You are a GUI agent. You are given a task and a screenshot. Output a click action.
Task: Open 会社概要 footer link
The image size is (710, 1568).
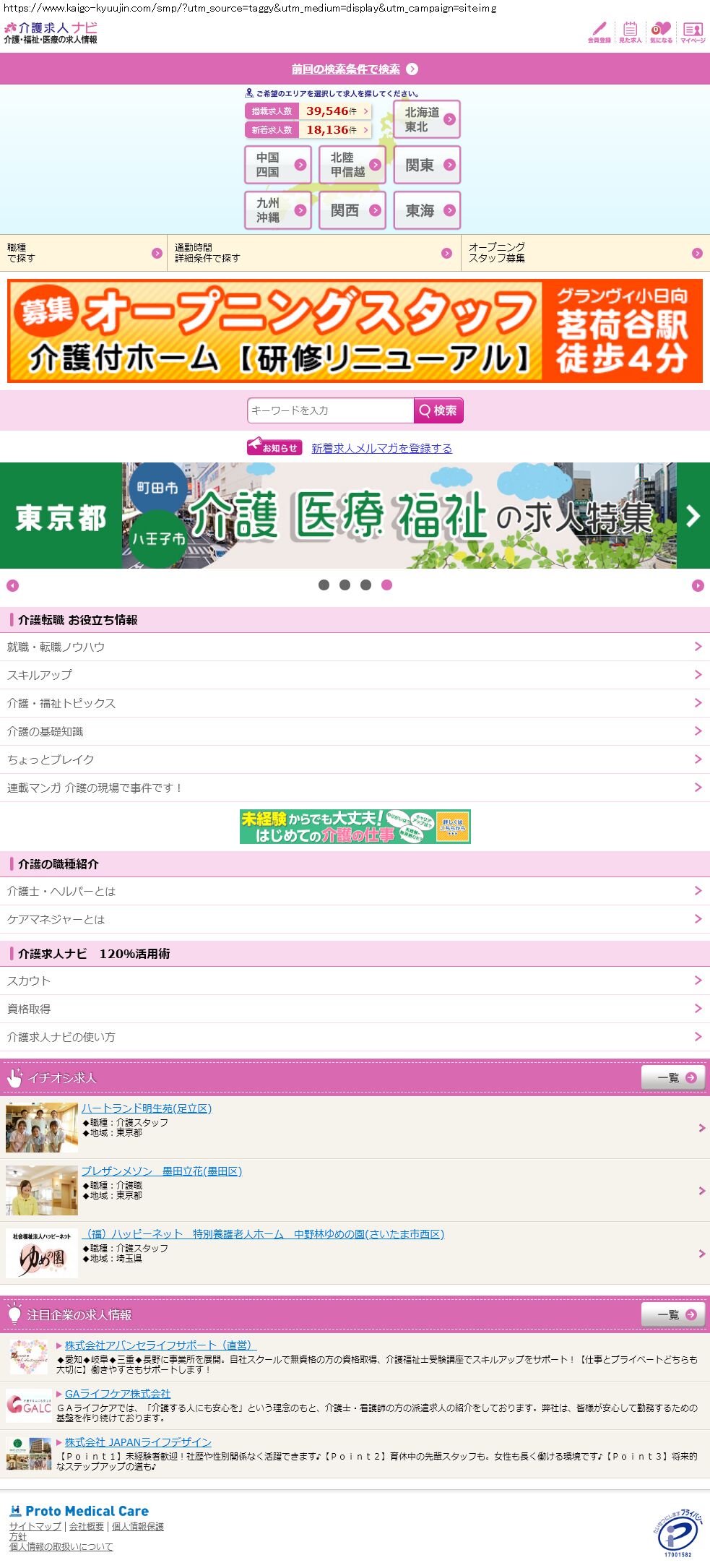pos(87,1527)
